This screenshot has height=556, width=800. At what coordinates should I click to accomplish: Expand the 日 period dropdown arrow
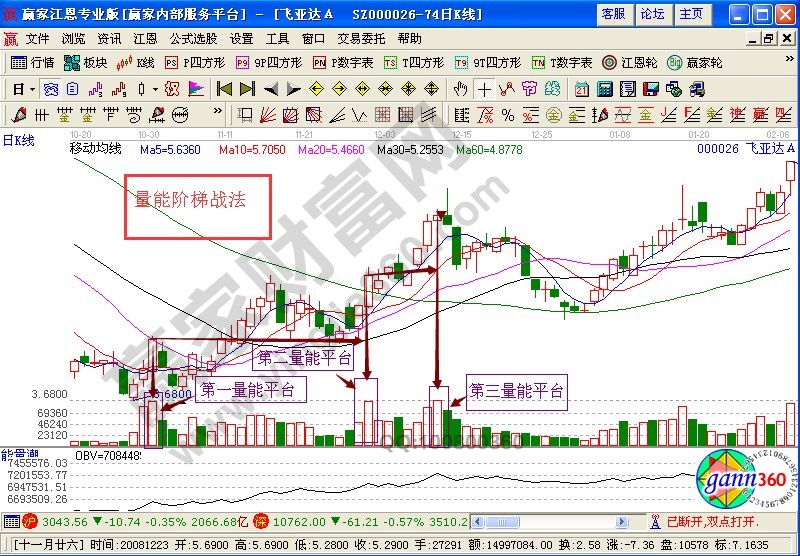tap(32, 88)
